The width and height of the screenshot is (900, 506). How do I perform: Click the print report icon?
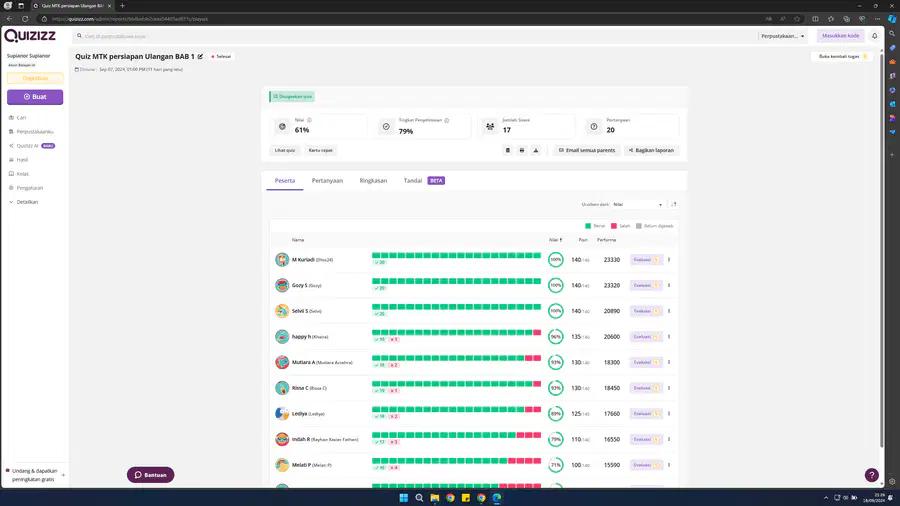pyautogui.click(x=522, y=150)
